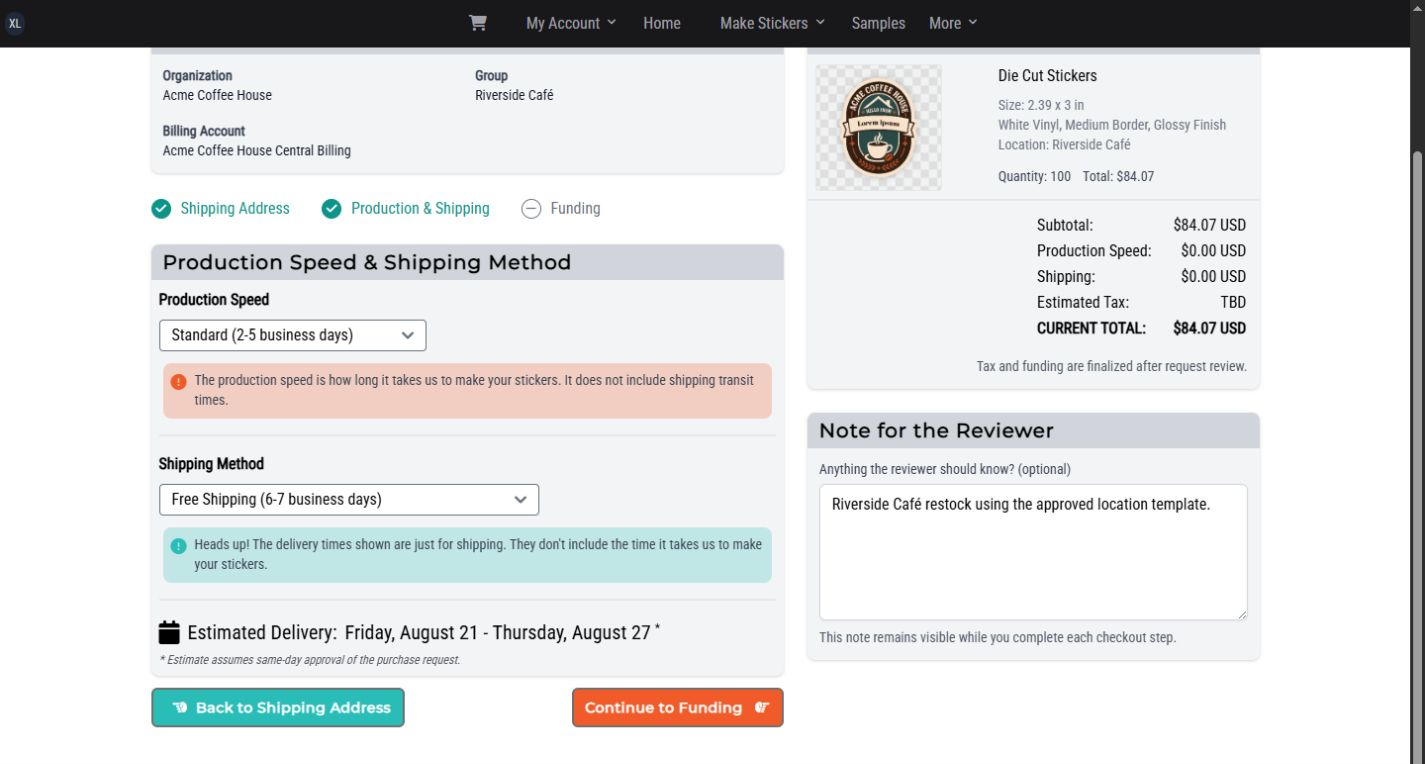Click the Production & Shipping checkmark icon
This screenshot has width=1425, height=764.
[331, 209]
